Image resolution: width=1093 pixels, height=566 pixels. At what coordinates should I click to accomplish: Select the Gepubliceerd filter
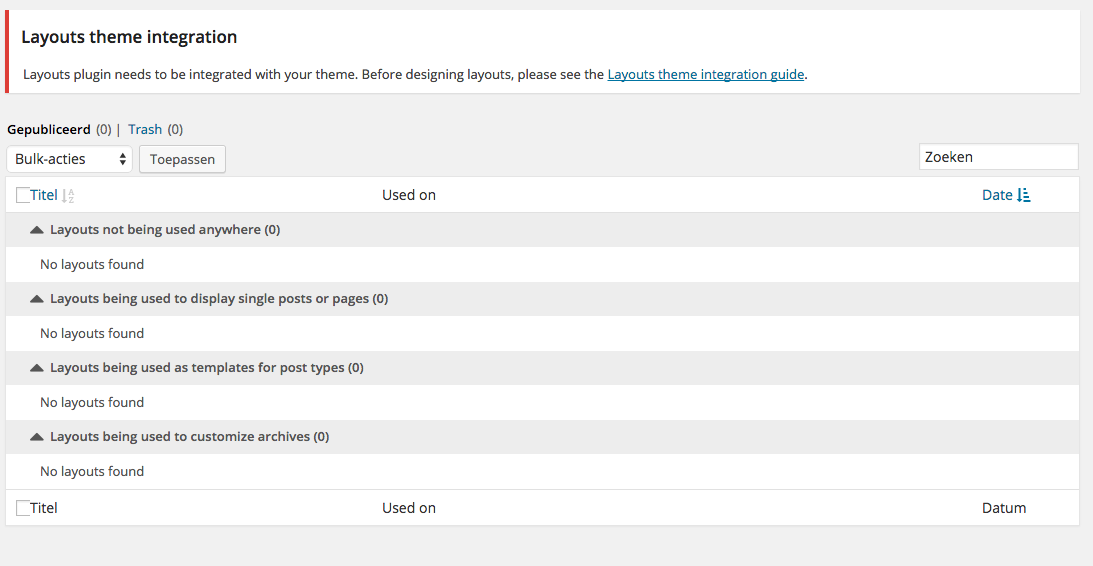click(x=49, y=130)
